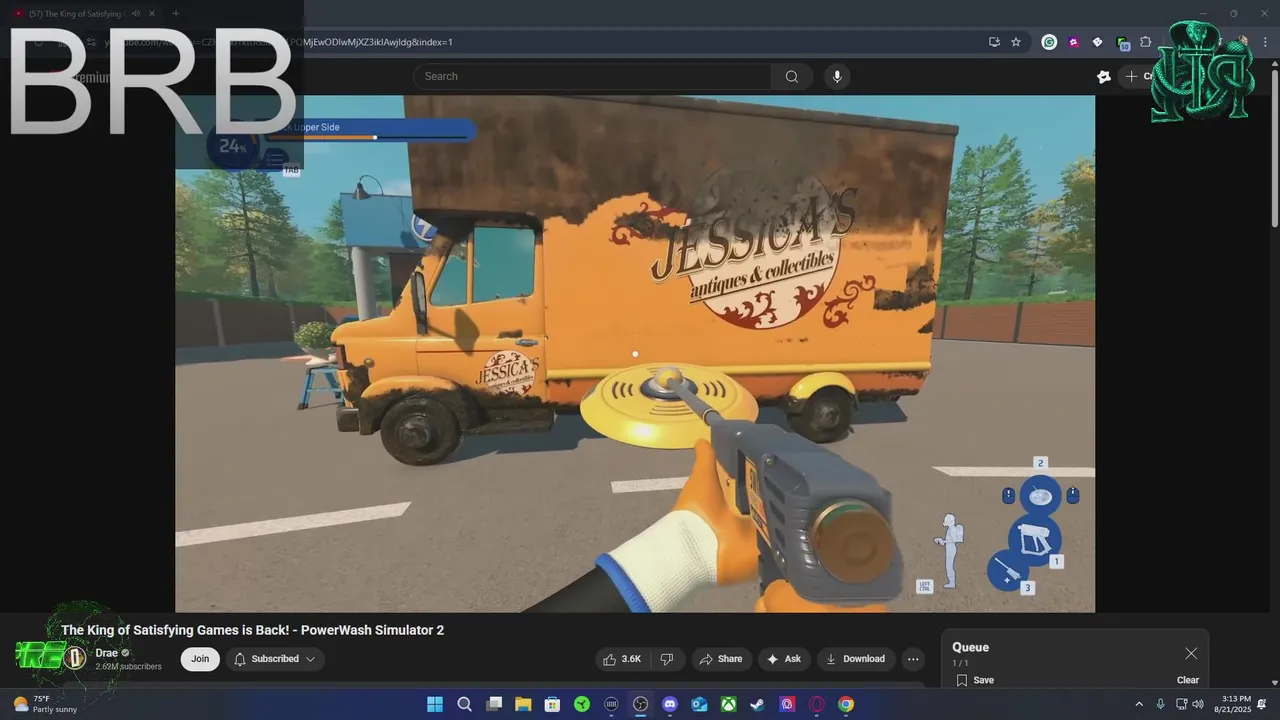Open File Explorer from the taskbar

(x=523, y=704)
